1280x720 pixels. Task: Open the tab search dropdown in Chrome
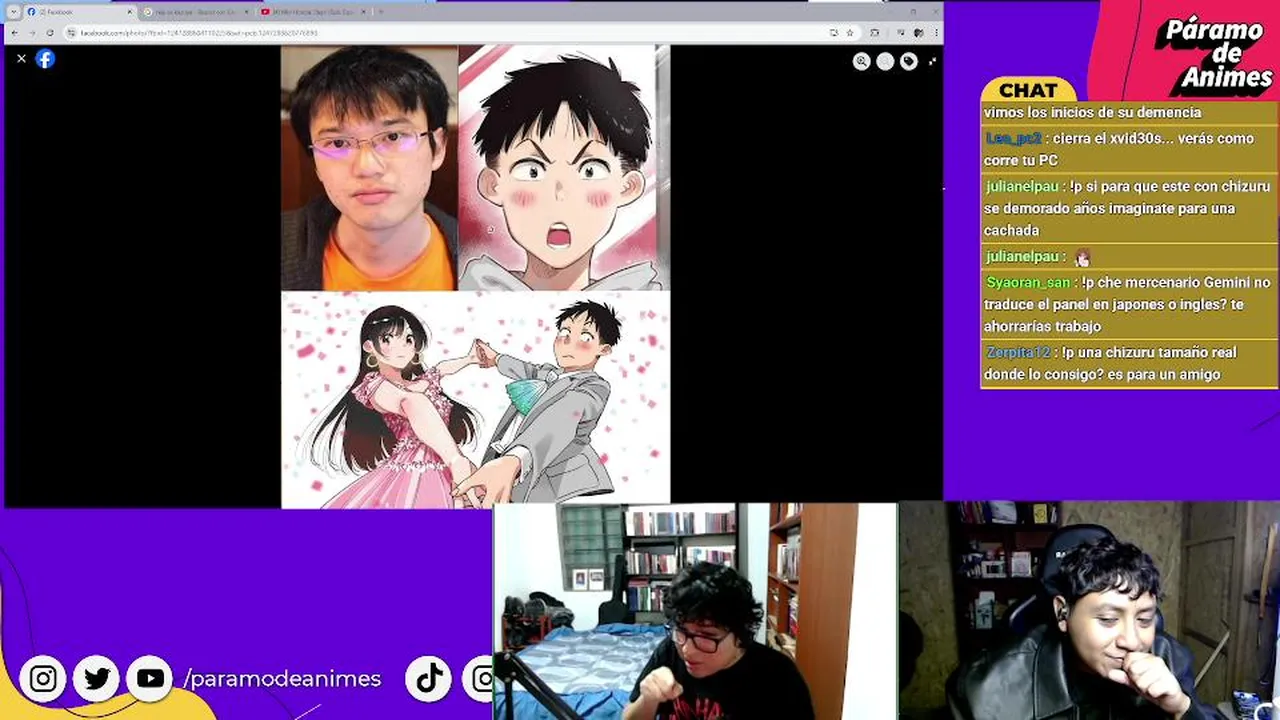(x=14, y=12)
